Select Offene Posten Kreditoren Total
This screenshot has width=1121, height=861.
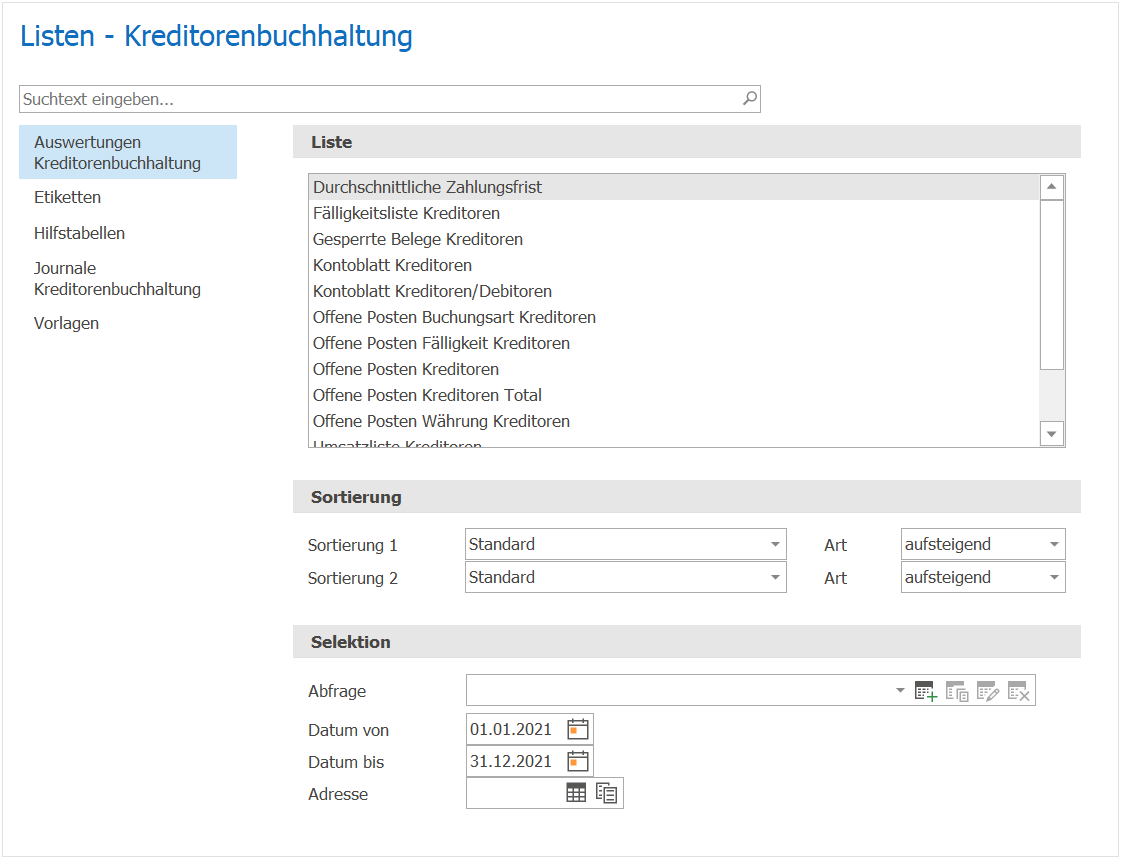click(675, 395)
